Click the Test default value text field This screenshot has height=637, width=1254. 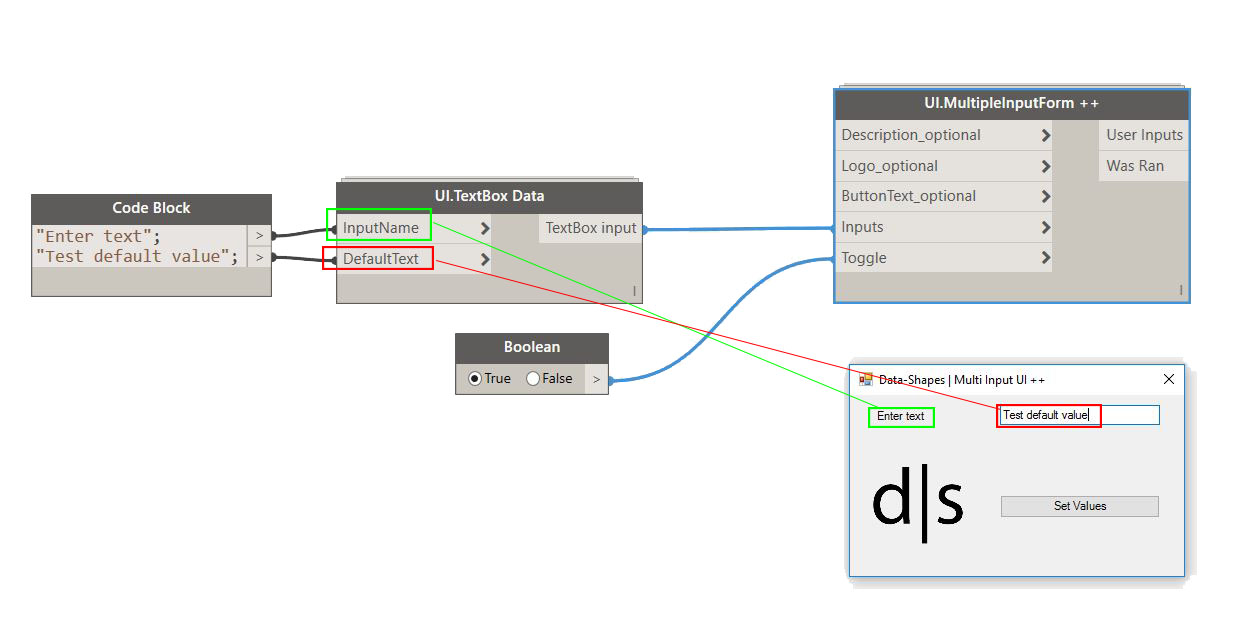[1078, 415]
